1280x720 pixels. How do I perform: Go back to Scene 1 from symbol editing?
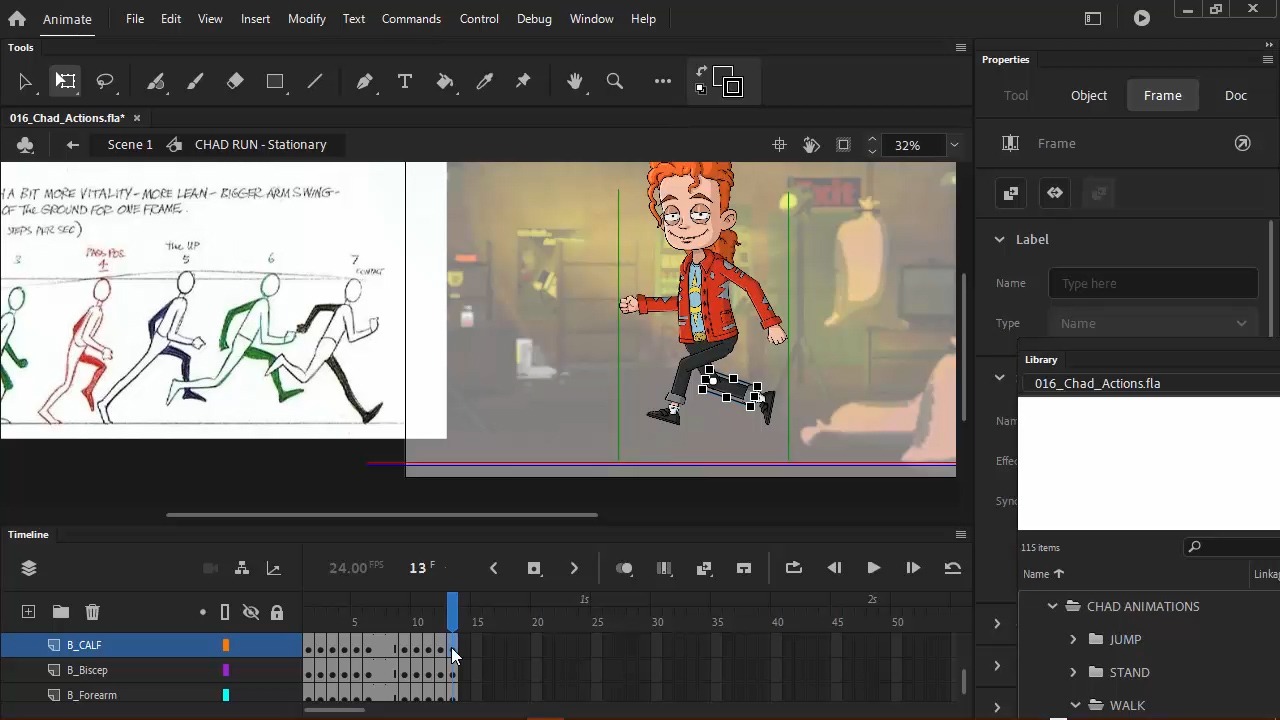(x=129, y=144)
